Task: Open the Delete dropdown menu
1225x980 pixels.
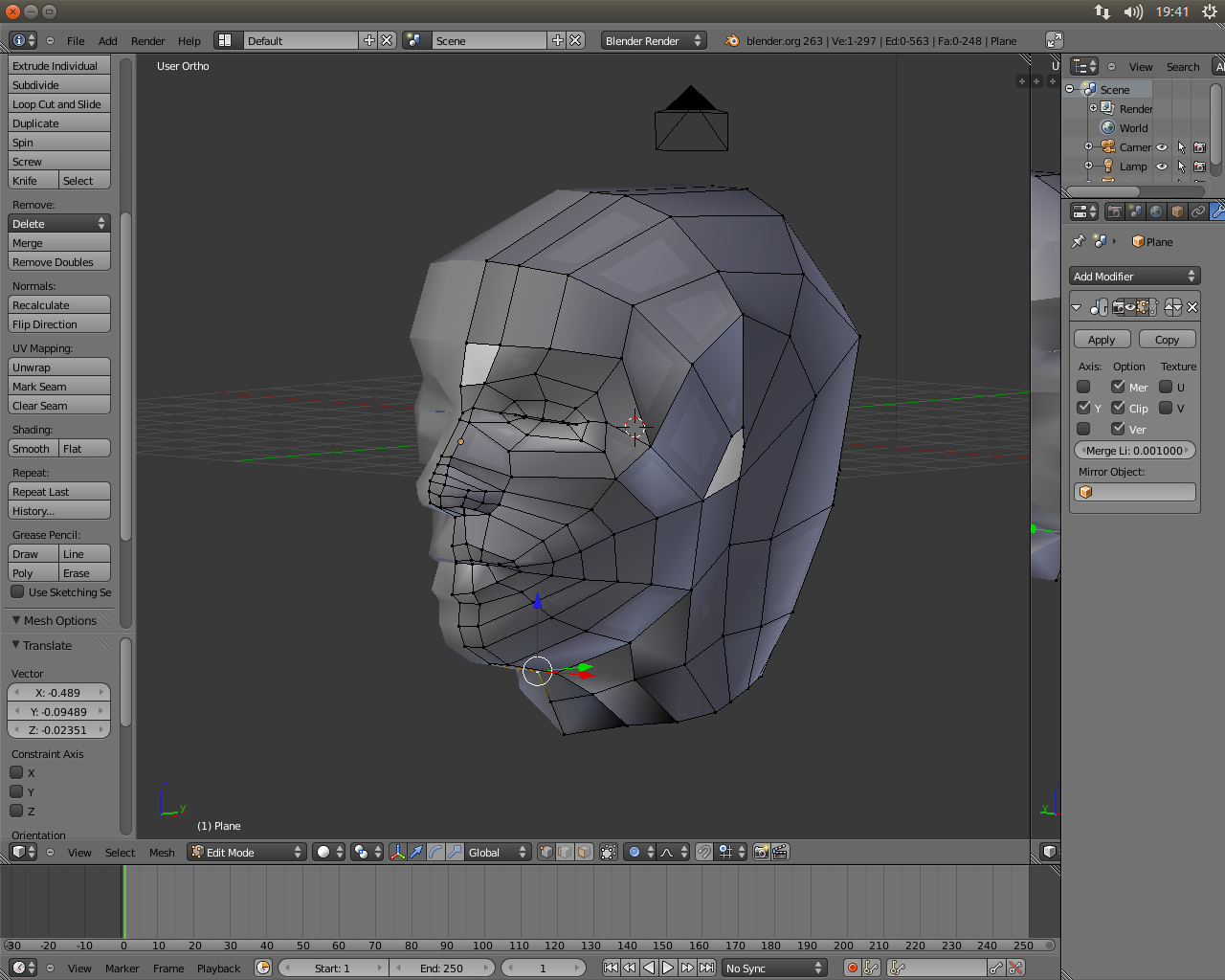Action: point(59,223)
